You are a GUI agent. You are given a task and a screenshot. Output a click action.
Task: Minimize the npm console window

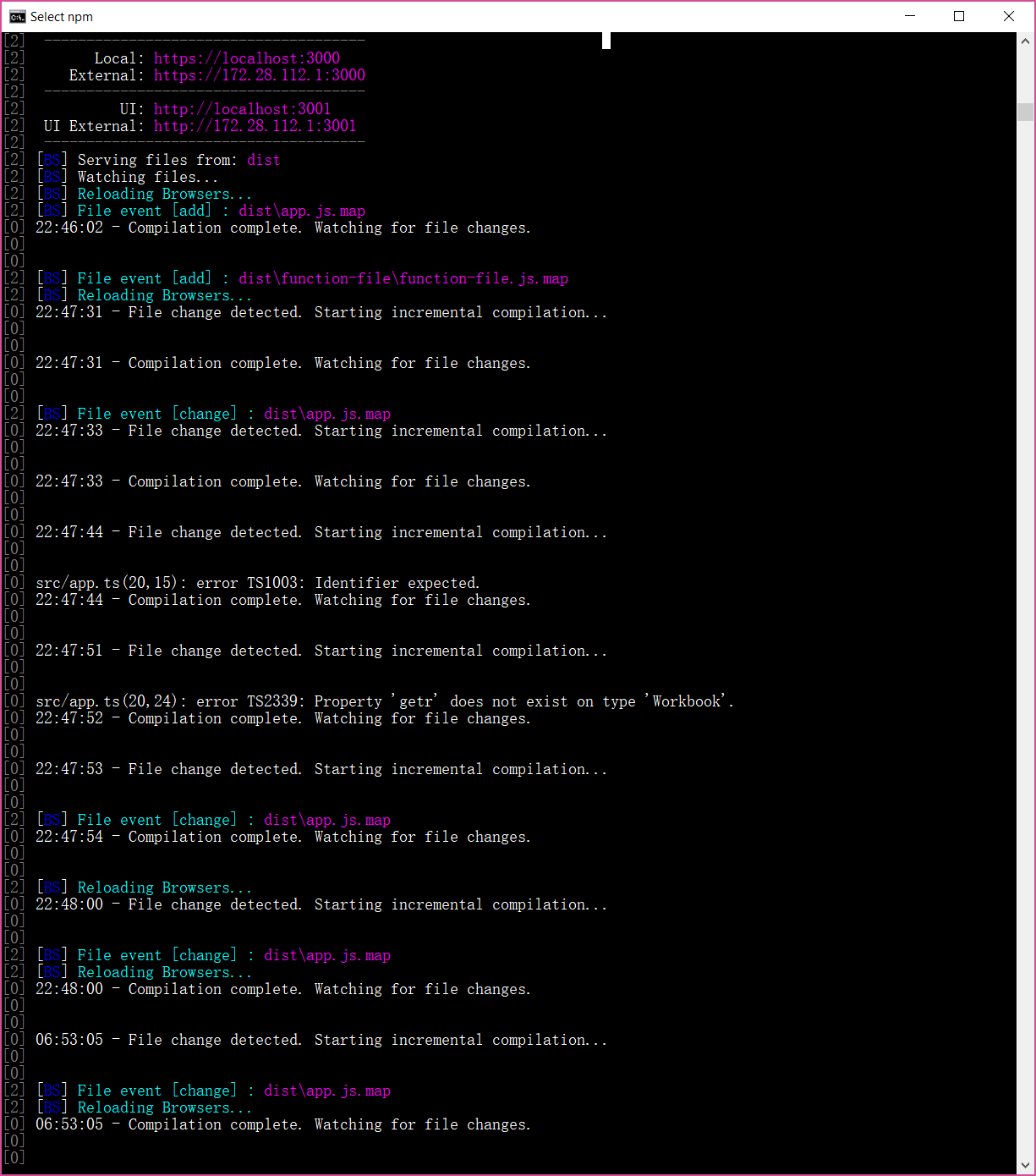pos(909,16)
